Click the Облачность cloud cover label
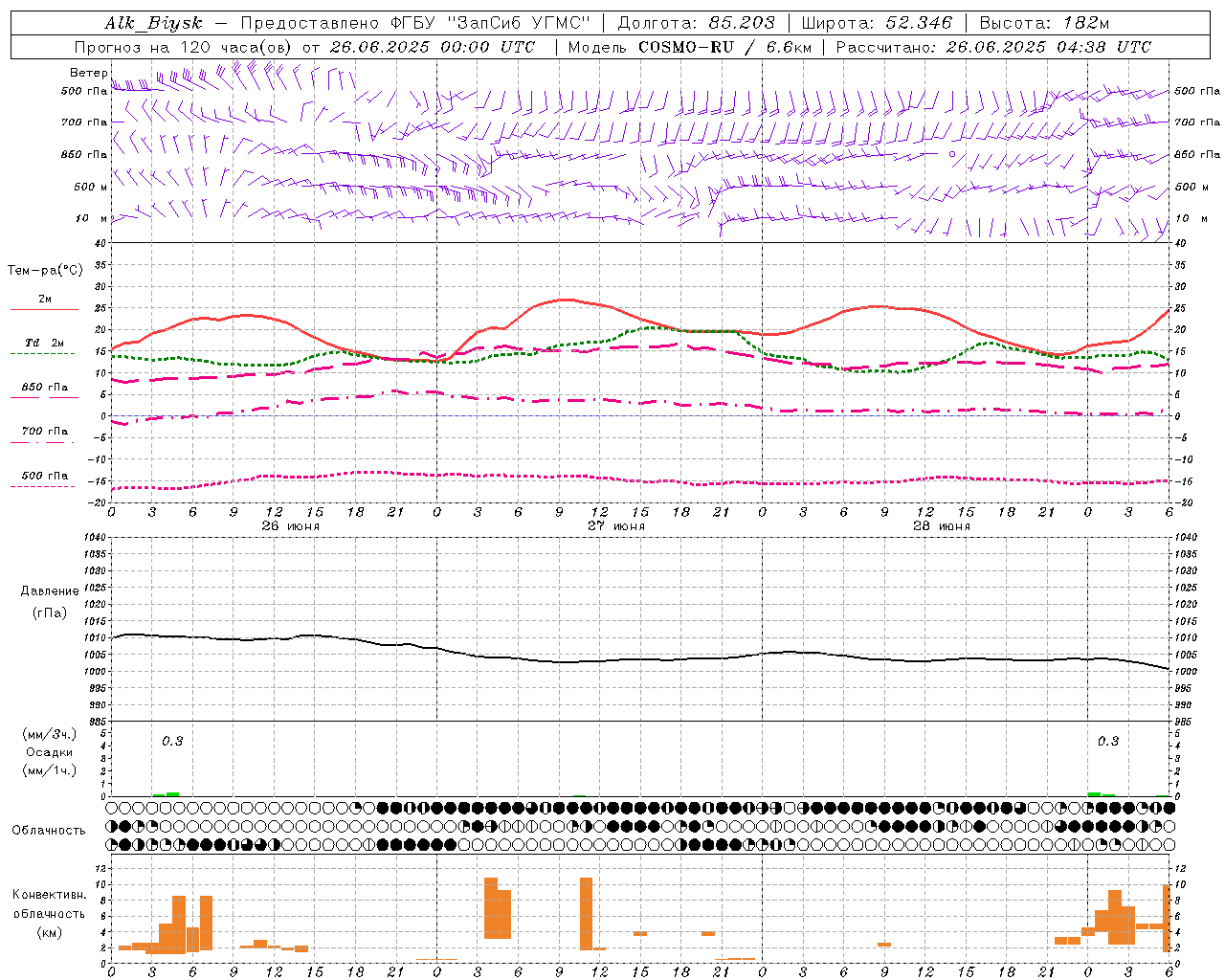Viewport: 1225px width, 980px height. coord(49,830)
